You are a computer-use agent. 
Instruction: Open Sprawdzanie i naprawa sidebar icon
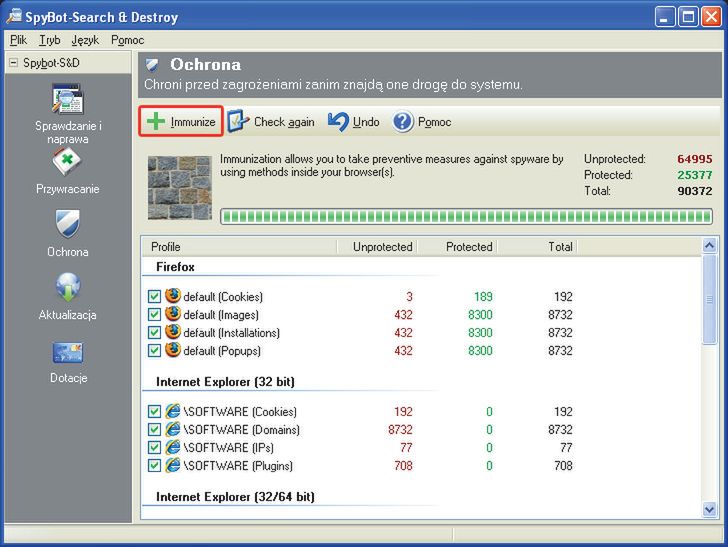pyautogui.click(x=68, y=98)
